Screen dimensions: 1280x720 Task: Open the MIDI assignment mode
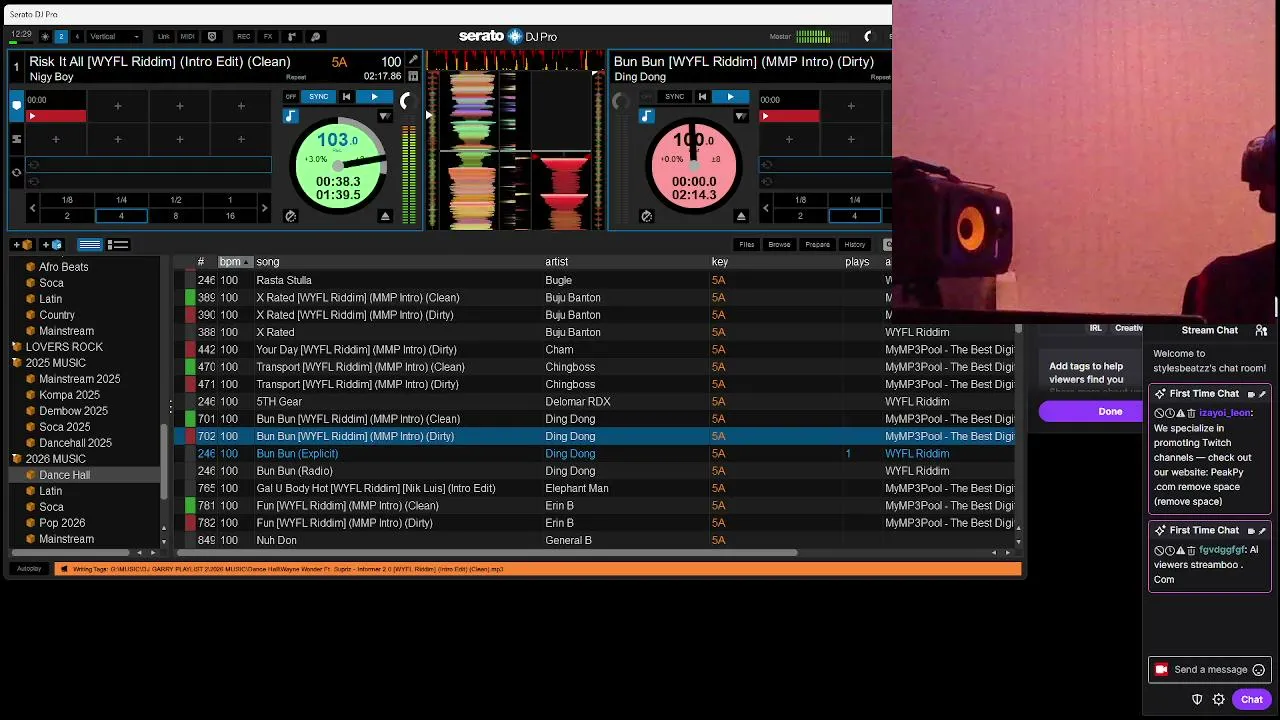pyautogui.click(x=187, y=37)
